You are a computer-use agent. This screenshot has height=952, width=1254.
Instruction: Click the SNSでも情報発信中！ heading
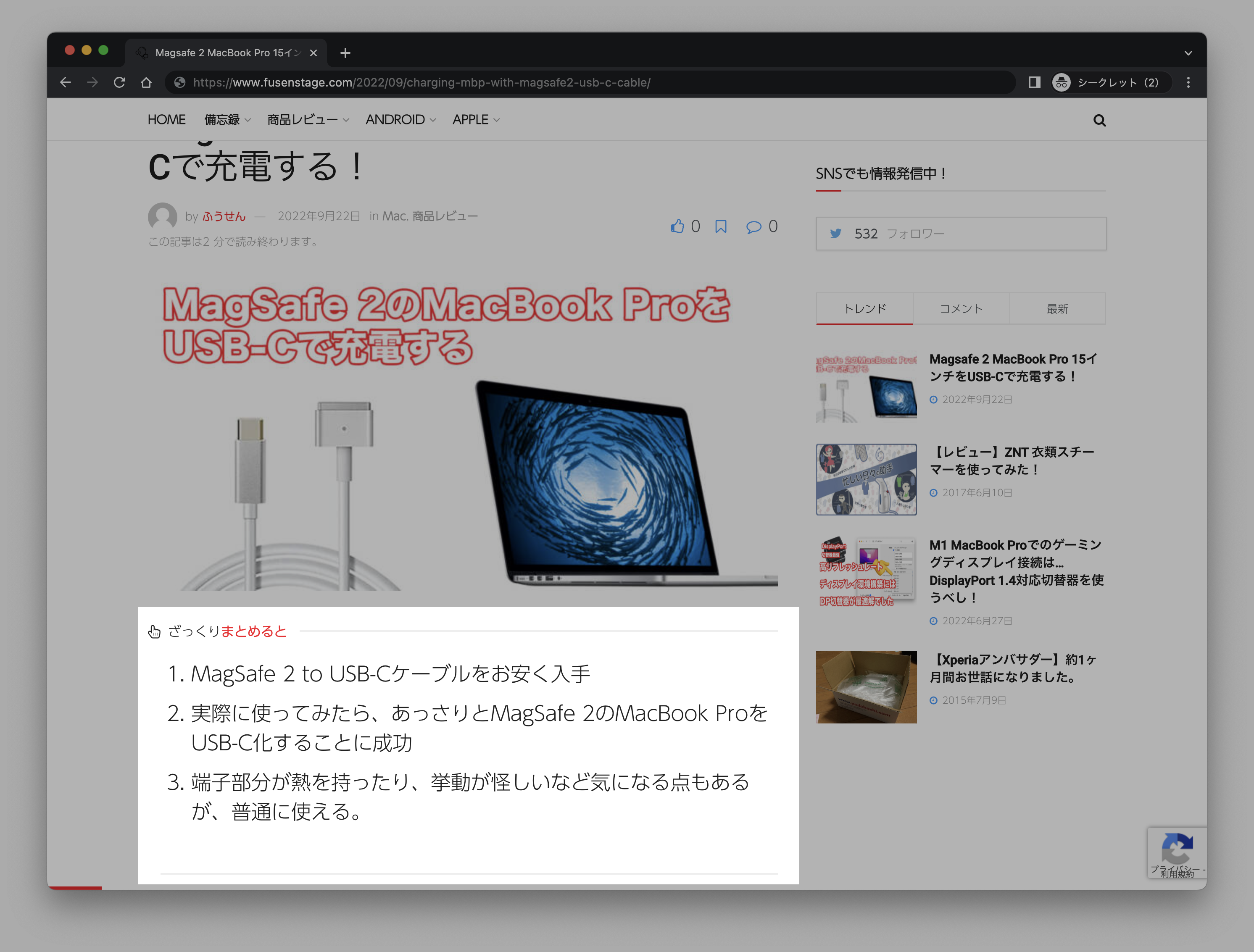[x=882, y=174]
